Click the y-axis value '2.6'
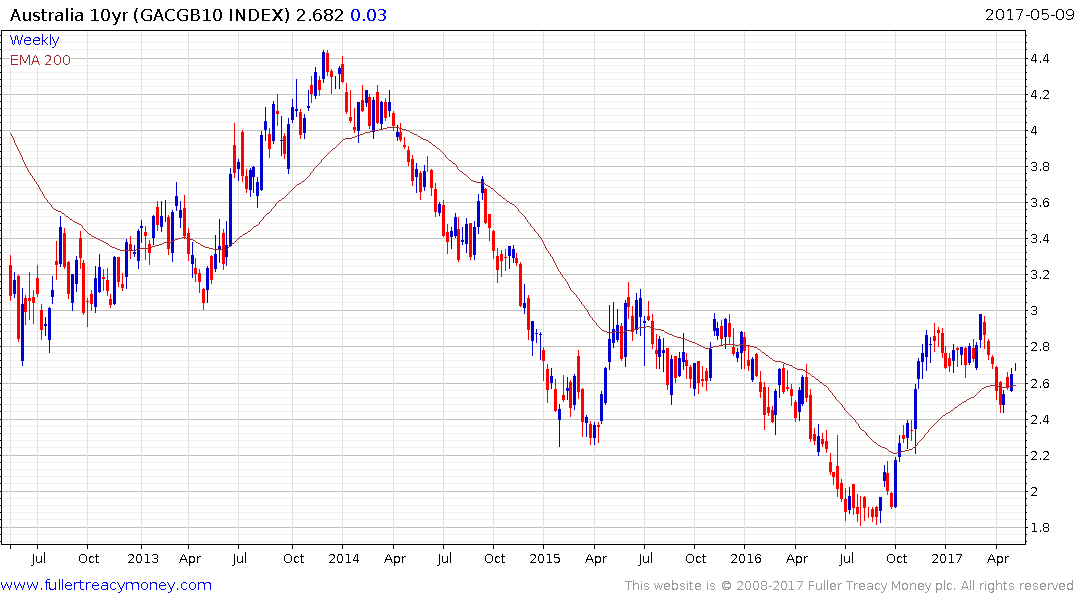 (x=1039, y=383)
